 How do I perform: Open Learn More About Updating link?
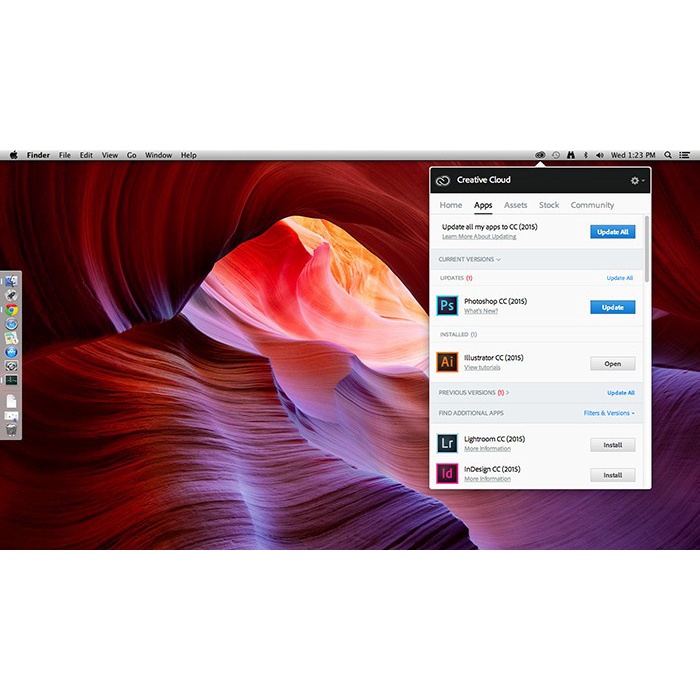click(x=479, y=237)
